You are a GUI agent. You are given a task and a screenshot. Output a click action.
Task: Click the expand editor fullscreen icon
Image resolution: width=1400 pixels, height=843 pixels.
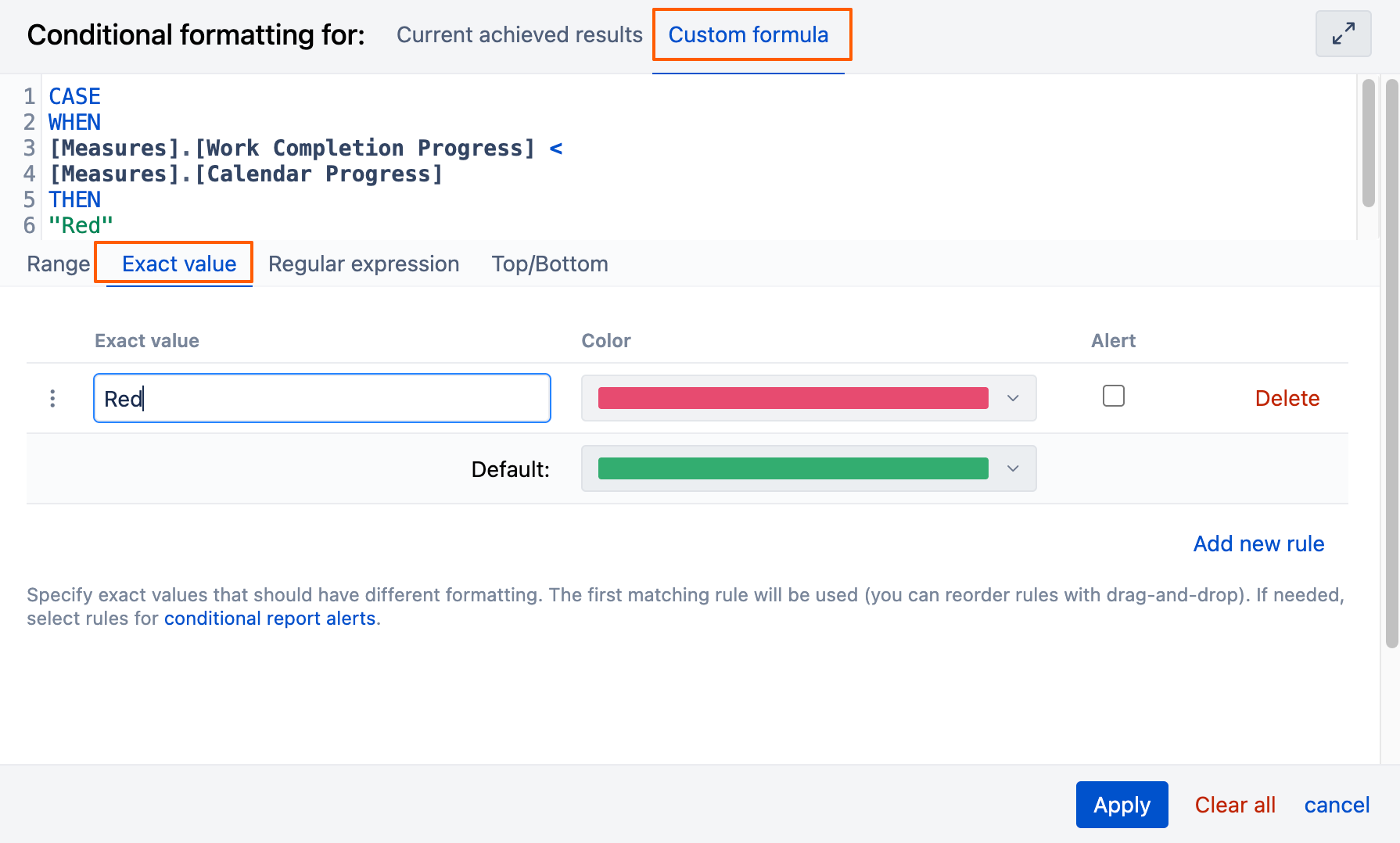(x=1343, y=34)
